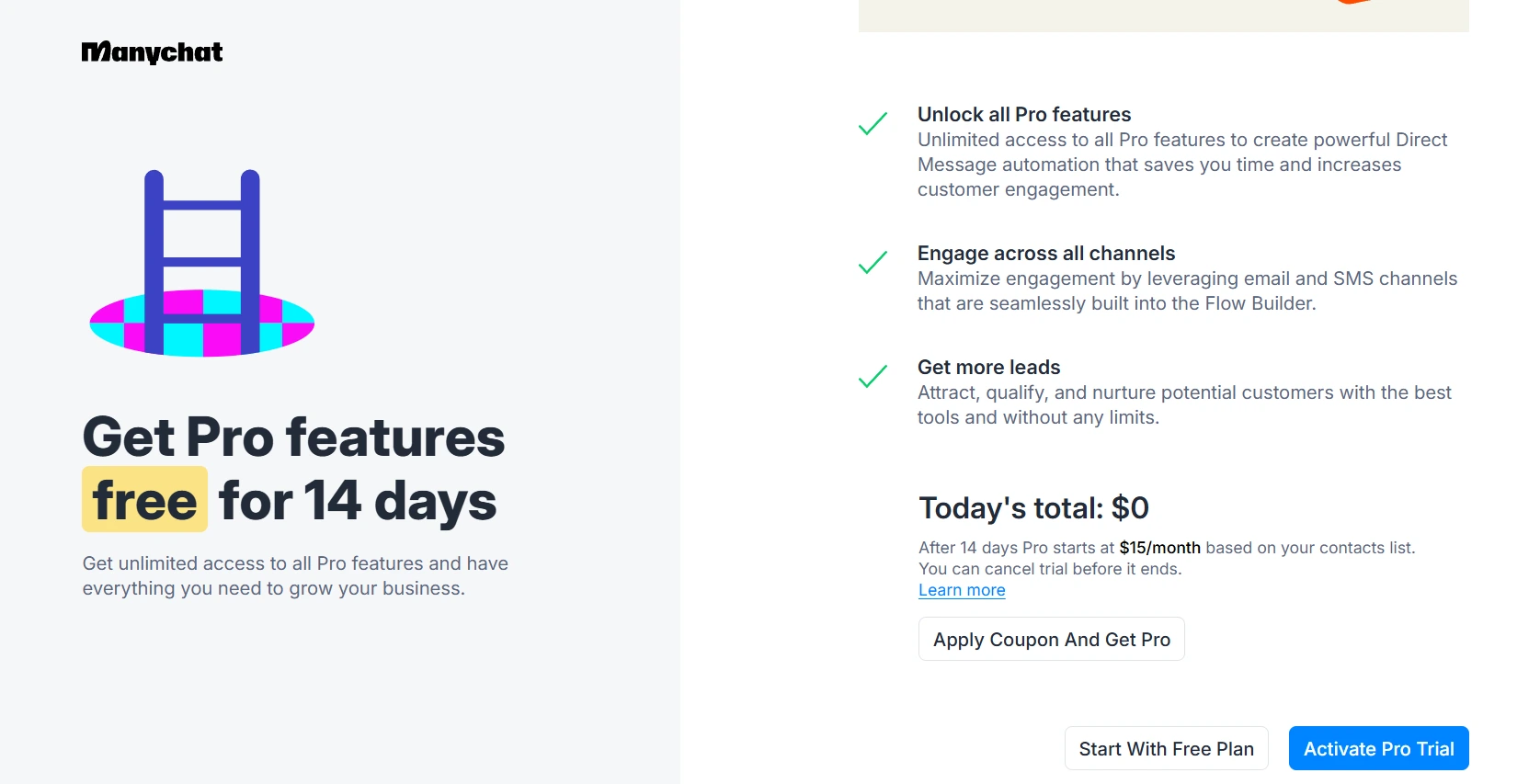This screenshot has width=1540, height=784.
Task: Click the "Get unlimited access" subtitle paragraph
Action: [295, 575]
